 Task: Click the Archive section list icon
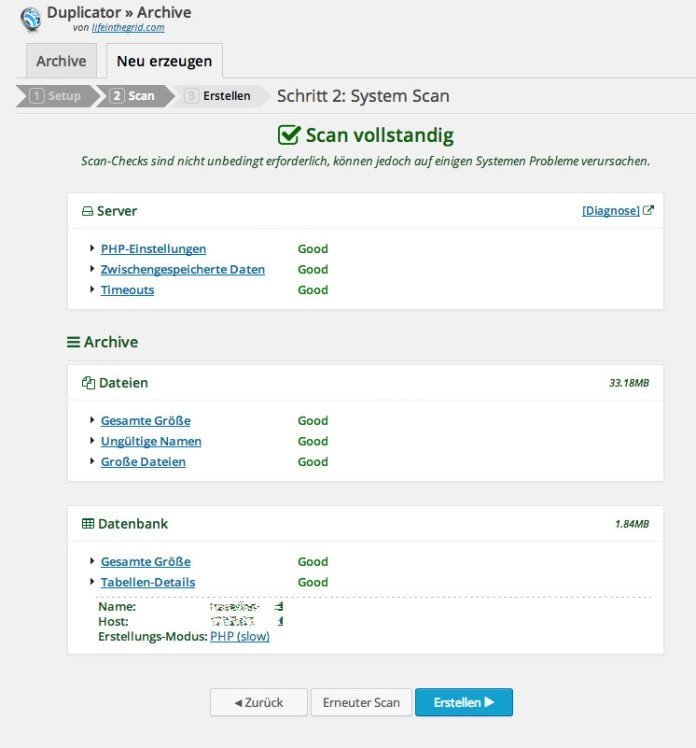(x=73, y=342)
